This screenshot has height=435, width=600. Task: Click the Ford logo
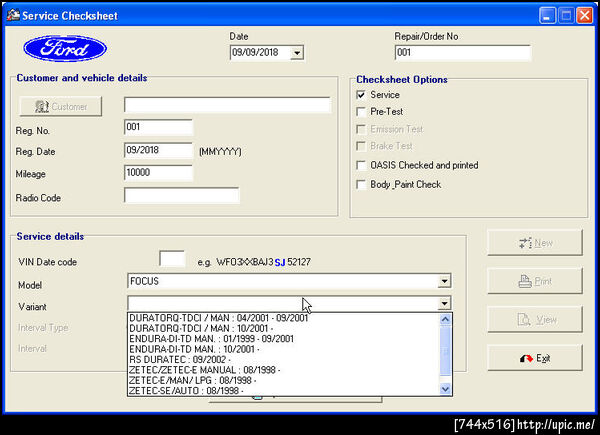pyautogui.click(x=65, y=49)
